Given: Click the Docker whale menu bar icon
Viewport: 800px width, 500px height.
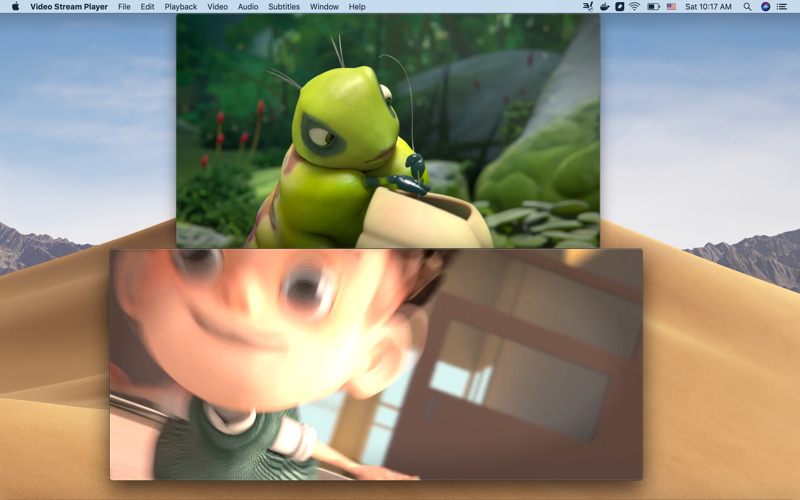Looking at the screenshot, I should pyautogui.click(x=605, y=7).
